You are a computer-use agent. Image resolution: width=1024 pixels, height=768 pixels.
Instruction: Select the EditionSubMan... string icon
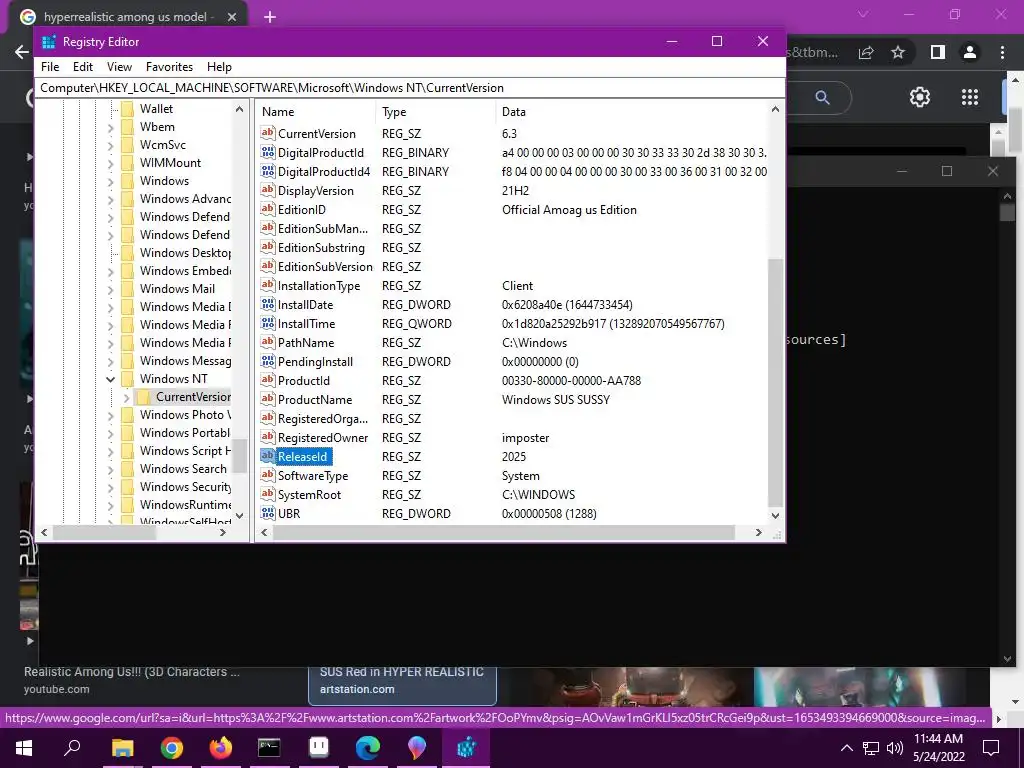tap(268, 228)
